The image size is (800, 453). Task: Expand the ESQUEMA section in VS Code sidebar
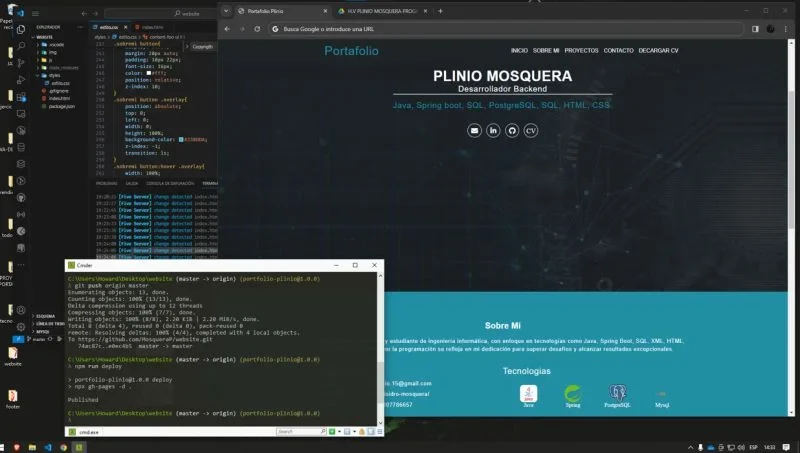tap(45, 316)
